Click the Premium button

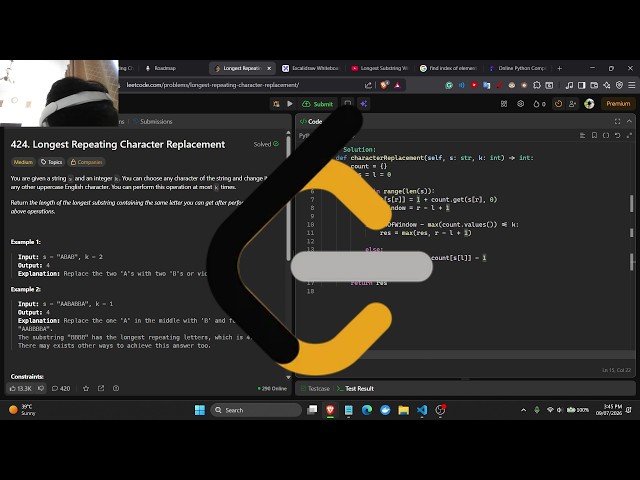[618, 104]
